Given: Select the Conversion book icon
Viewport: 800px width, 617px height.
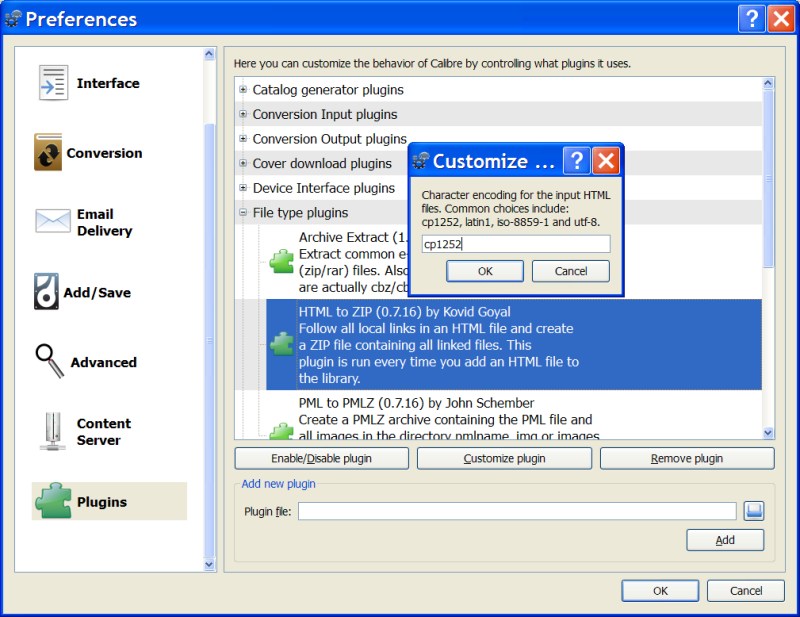Looking at the screenshot, I should tap(48, 152).
